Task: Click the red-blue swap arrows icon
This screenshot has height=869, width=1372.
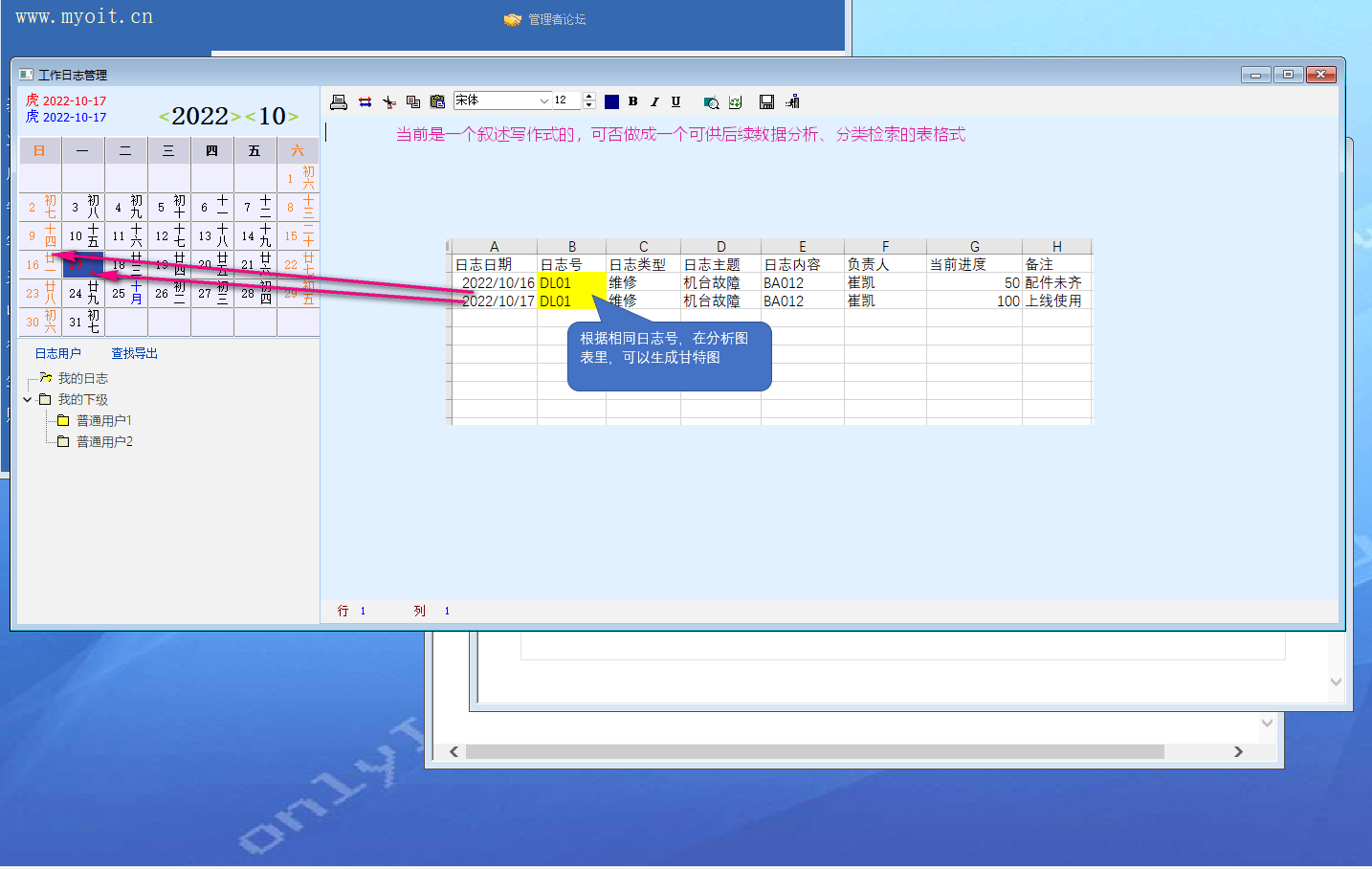Action: [365, 102]
